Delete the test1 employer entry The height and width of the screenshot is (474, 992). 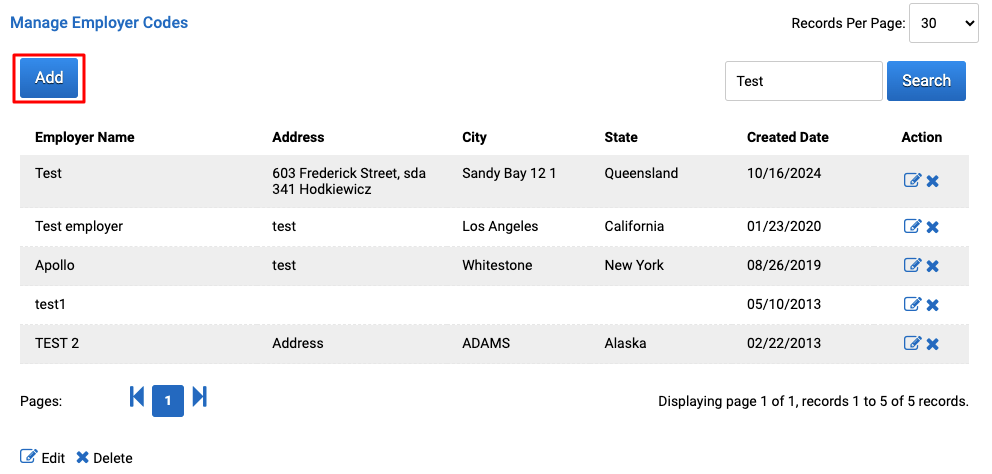(932, 305)
